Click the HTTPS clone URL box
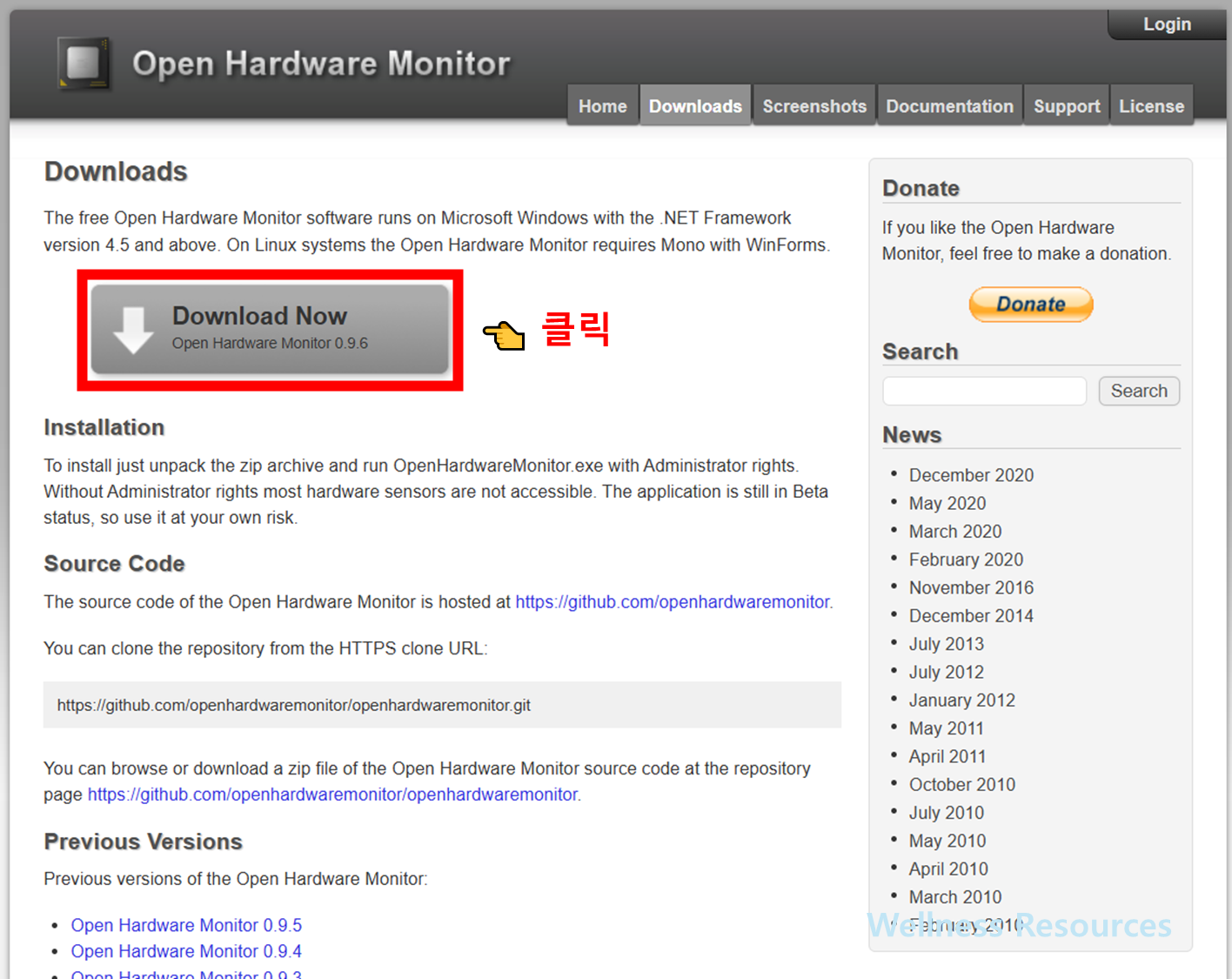This screenshot has height=979, width=1232. [x=442, y=705]
